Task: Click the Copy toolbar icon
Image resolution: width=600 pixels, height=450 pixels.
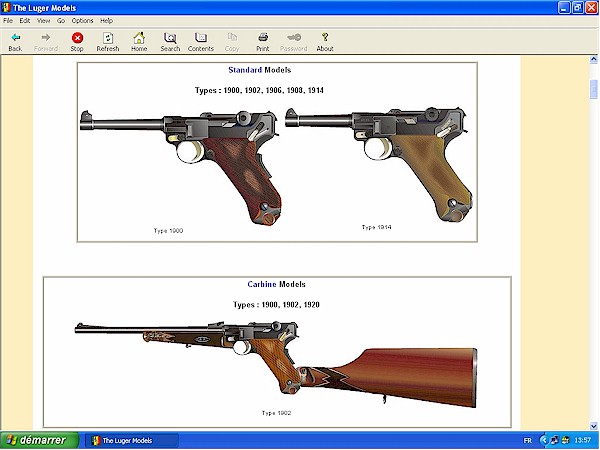Action: pyautogui.click(x=232, y=37)
